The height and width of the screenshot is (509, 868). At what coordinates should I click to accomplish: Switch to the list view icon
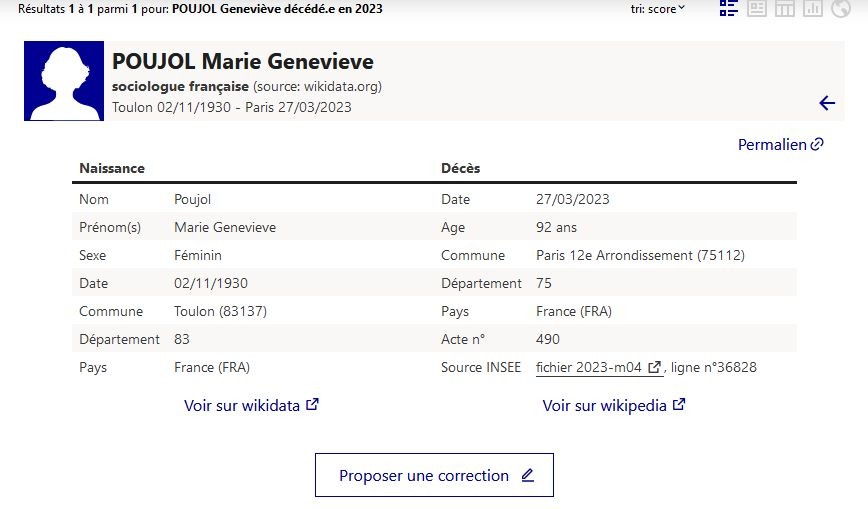(728, 9)
